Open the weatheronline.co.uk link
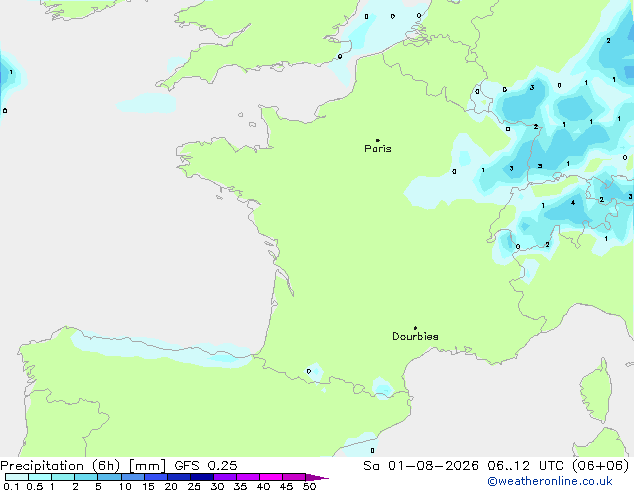634x490 pixels. click(549, 481)
